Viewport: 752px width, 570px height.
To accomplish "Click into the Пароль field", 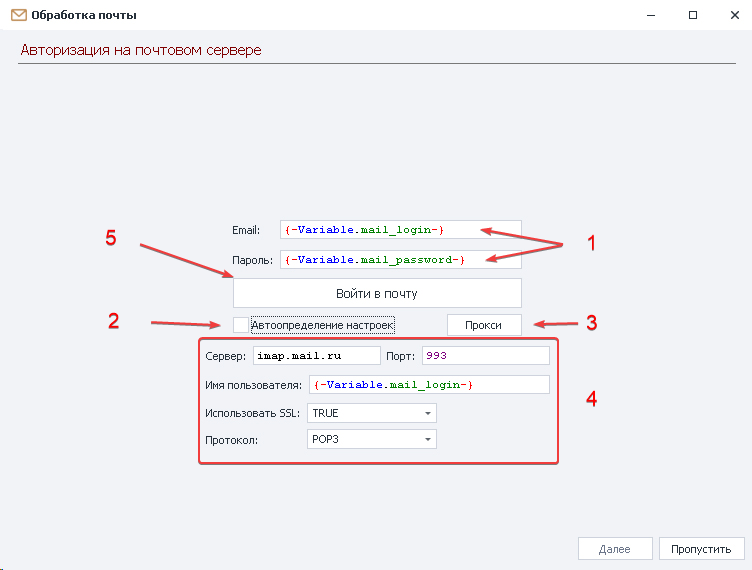I will coord(400,260).
